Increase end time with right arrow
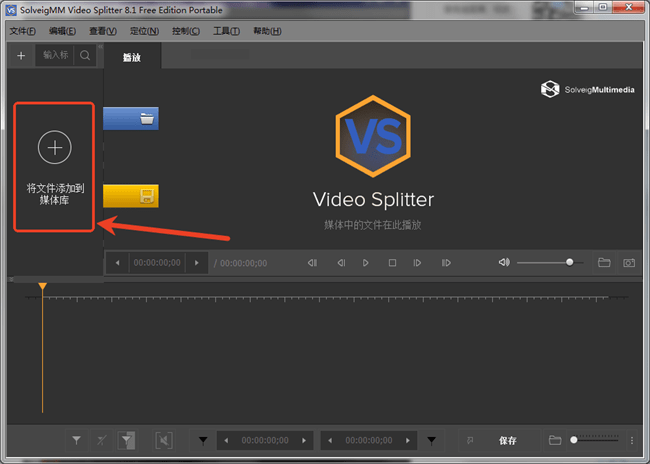The height and width of the screenshot is (464, 650). [408, 440]
